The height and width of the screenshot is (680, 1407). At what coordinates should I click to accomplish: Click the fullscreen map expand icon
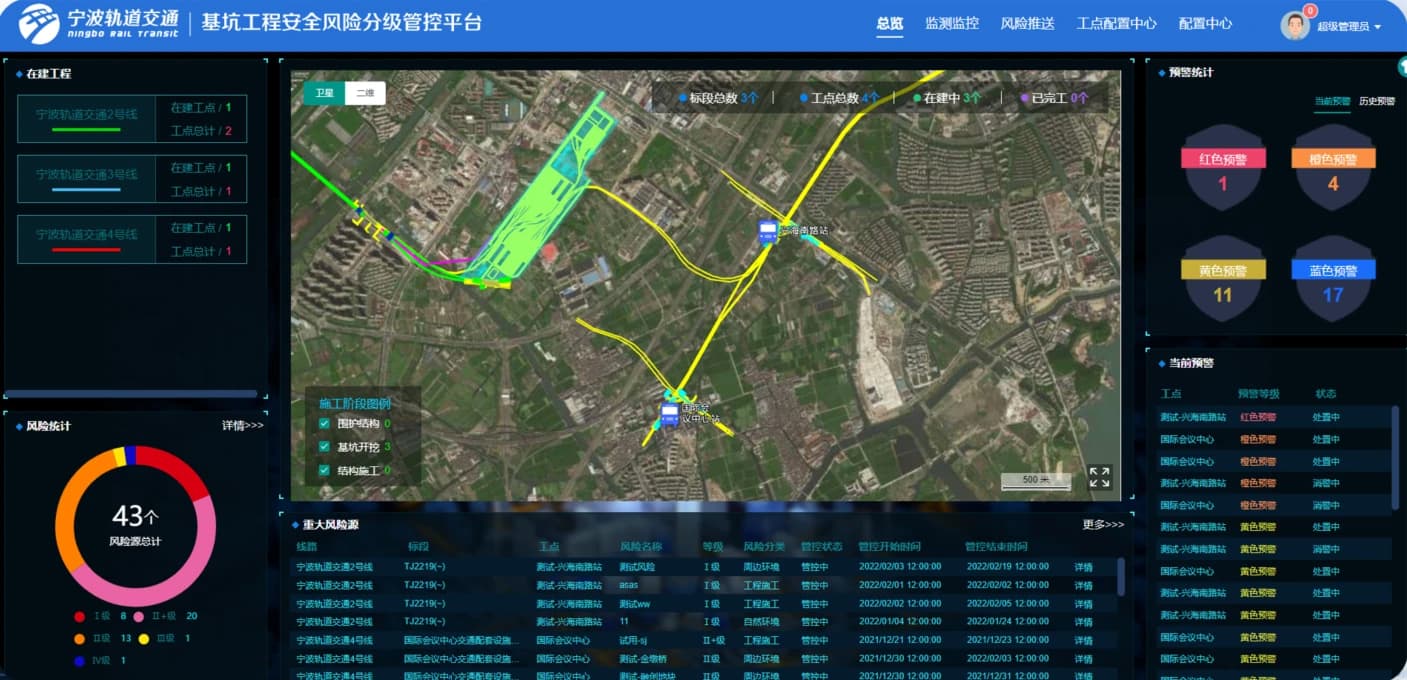coord(1099,477)
